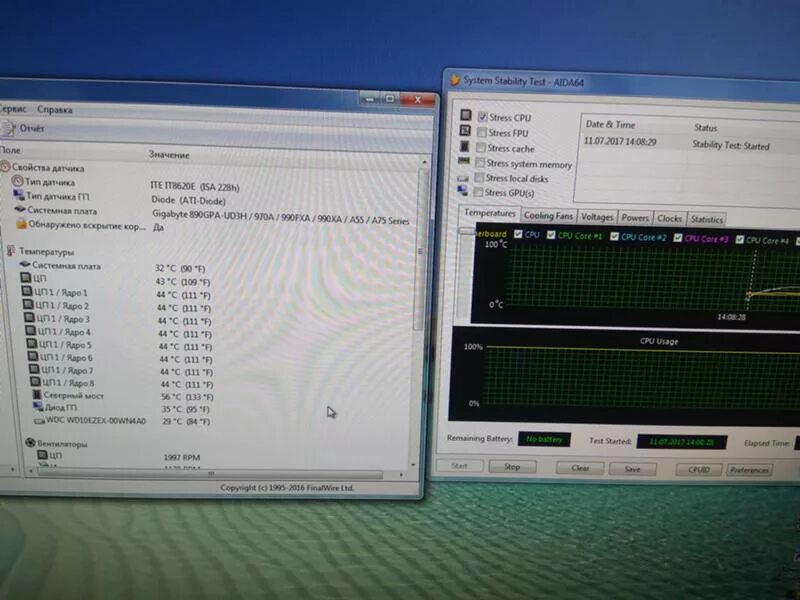Screen dimensions: 800x600
Task: Click the vertical scrollbar down arrow in sensor list
Action: tap(413, 465)
